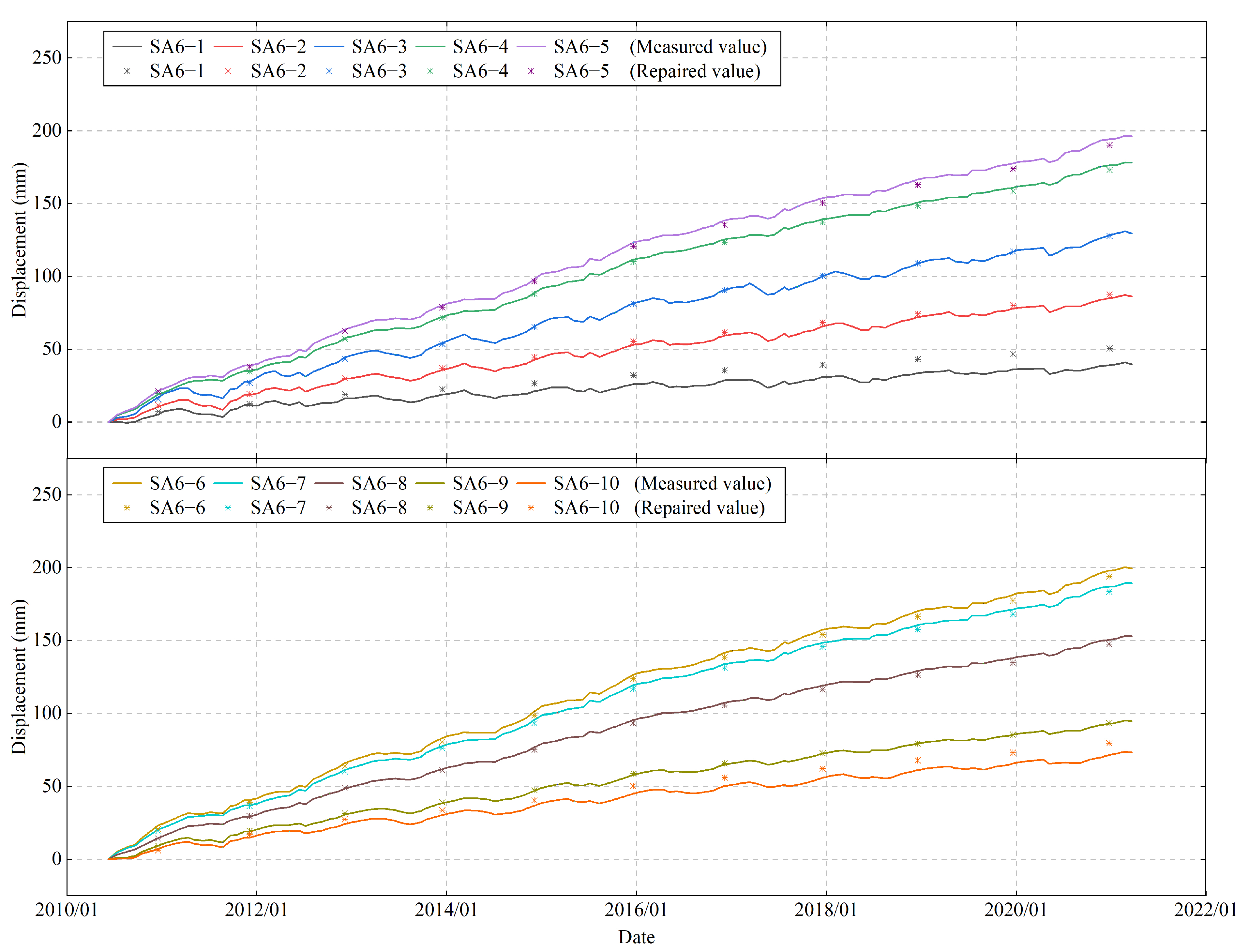Click the SA6-1 black line legend swatch
This screenshot has width=1249, height=952.
tap(127, 46)
